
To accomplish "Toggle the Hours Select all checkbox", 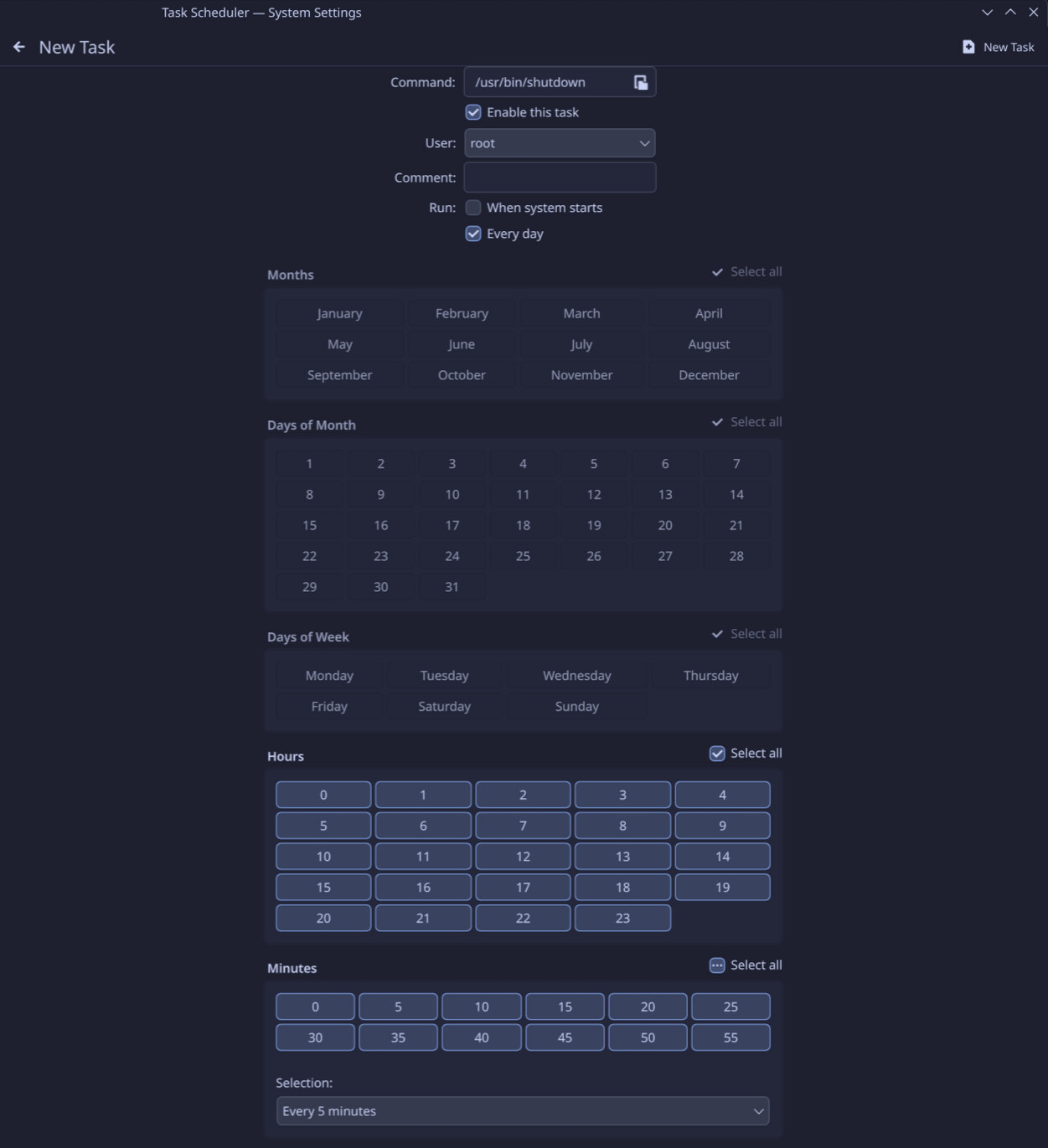I will (x=717, y=754).
